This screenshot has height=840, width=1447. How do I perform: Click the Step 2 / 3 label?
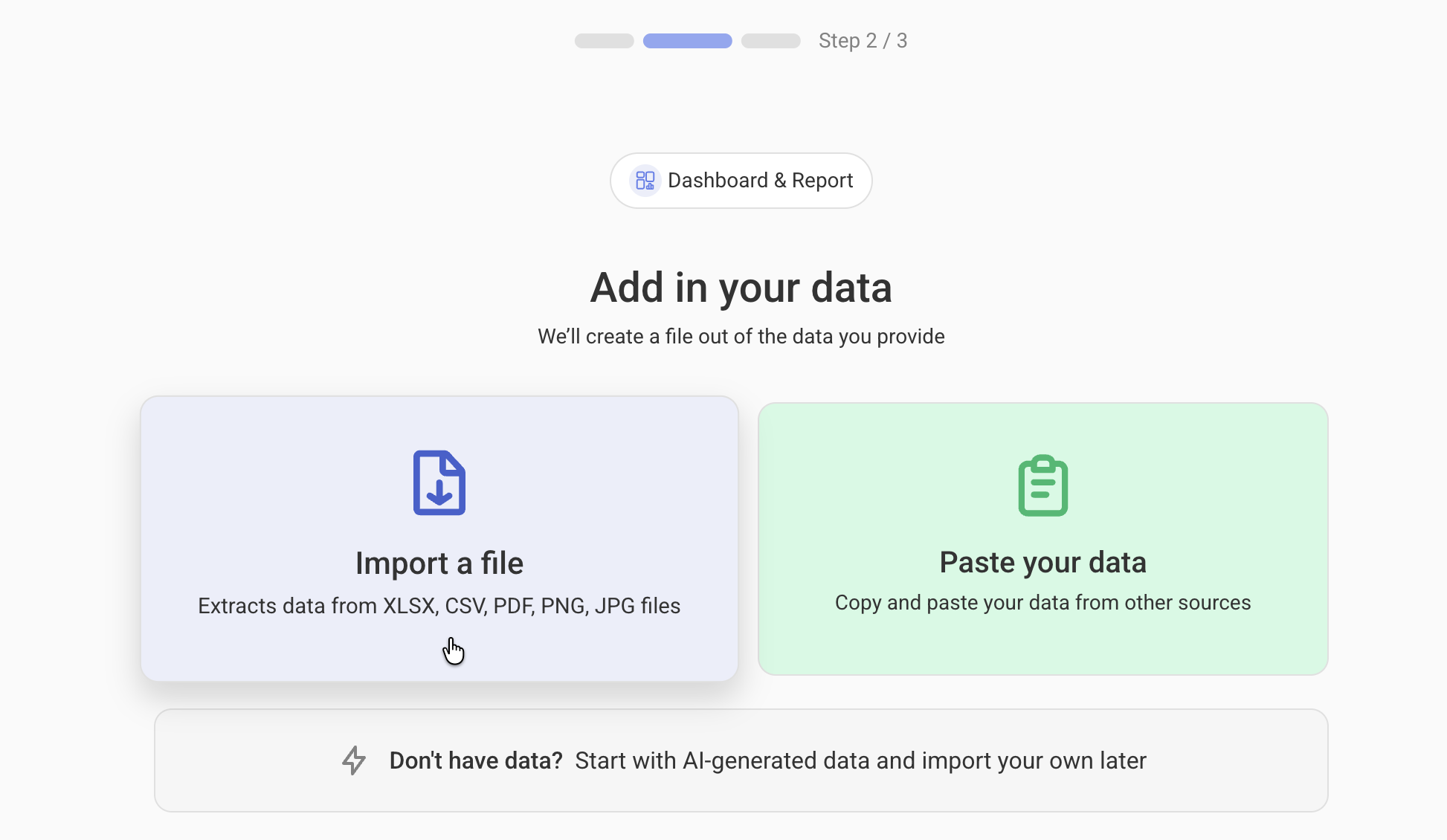[863, 41]
